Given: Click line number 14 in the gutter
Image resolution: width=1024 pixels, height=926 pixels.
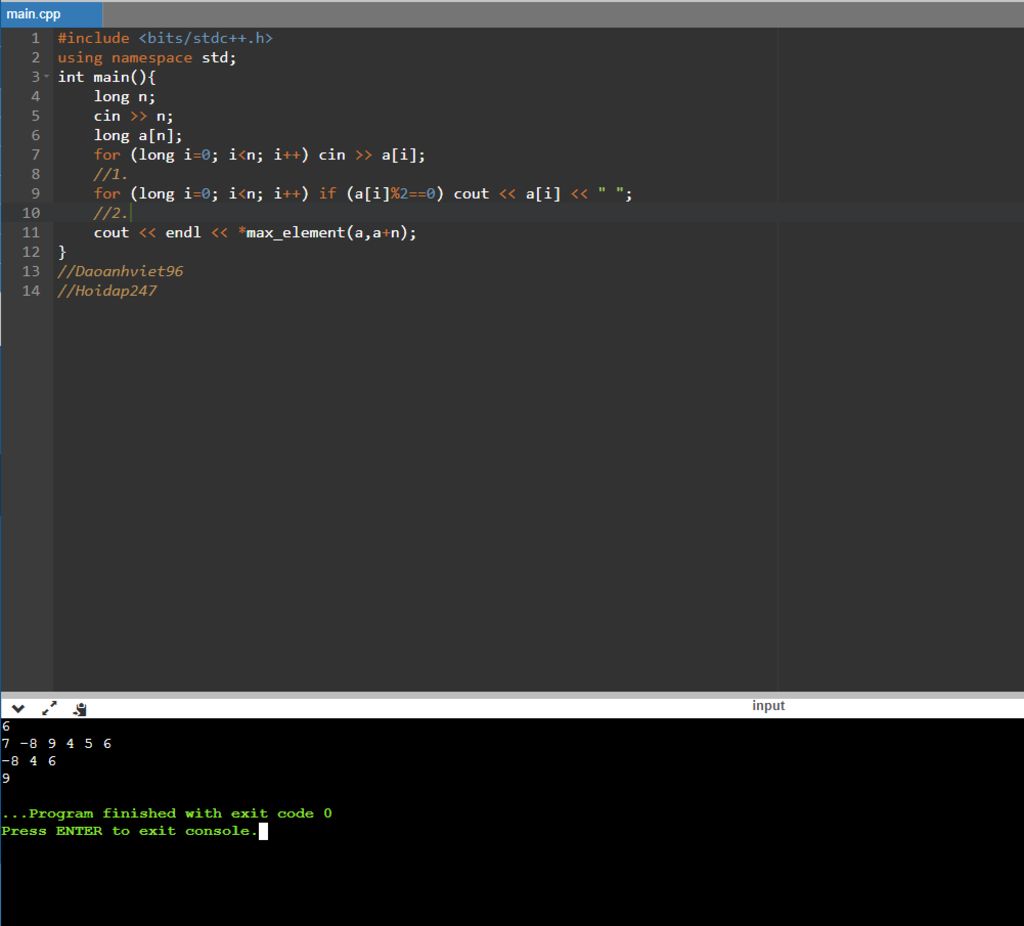Looking at the screenshot, I should coord(31,291).
